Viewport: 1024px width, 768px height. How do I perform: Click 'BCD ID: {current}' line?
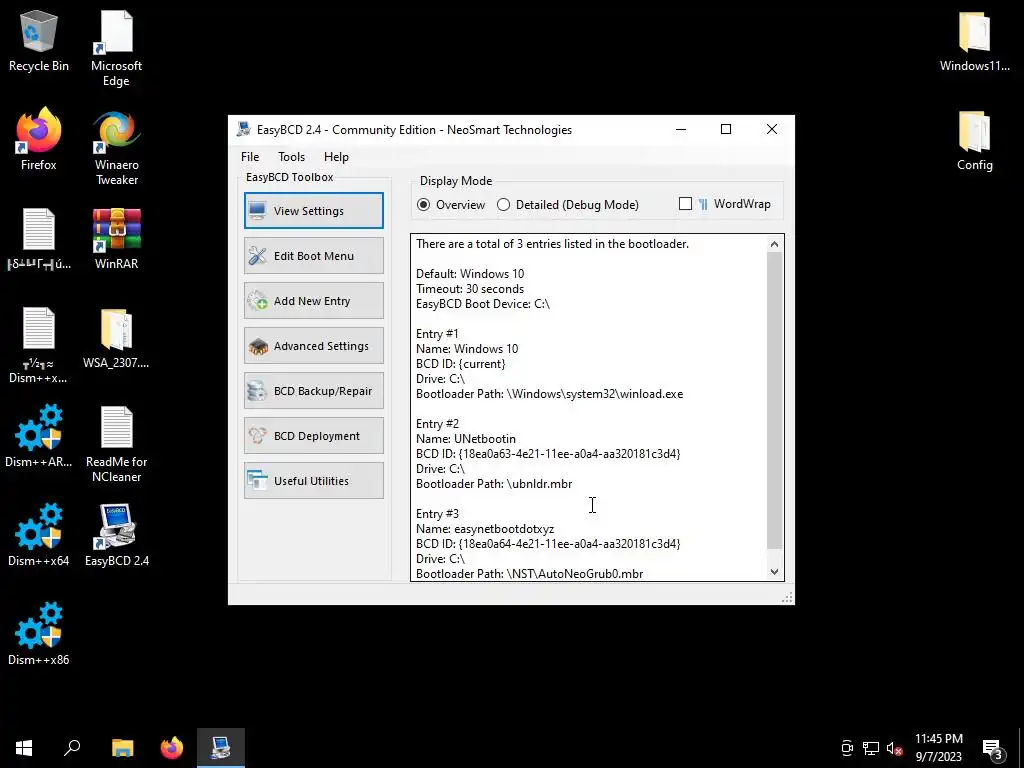click(x=460, y=364)
